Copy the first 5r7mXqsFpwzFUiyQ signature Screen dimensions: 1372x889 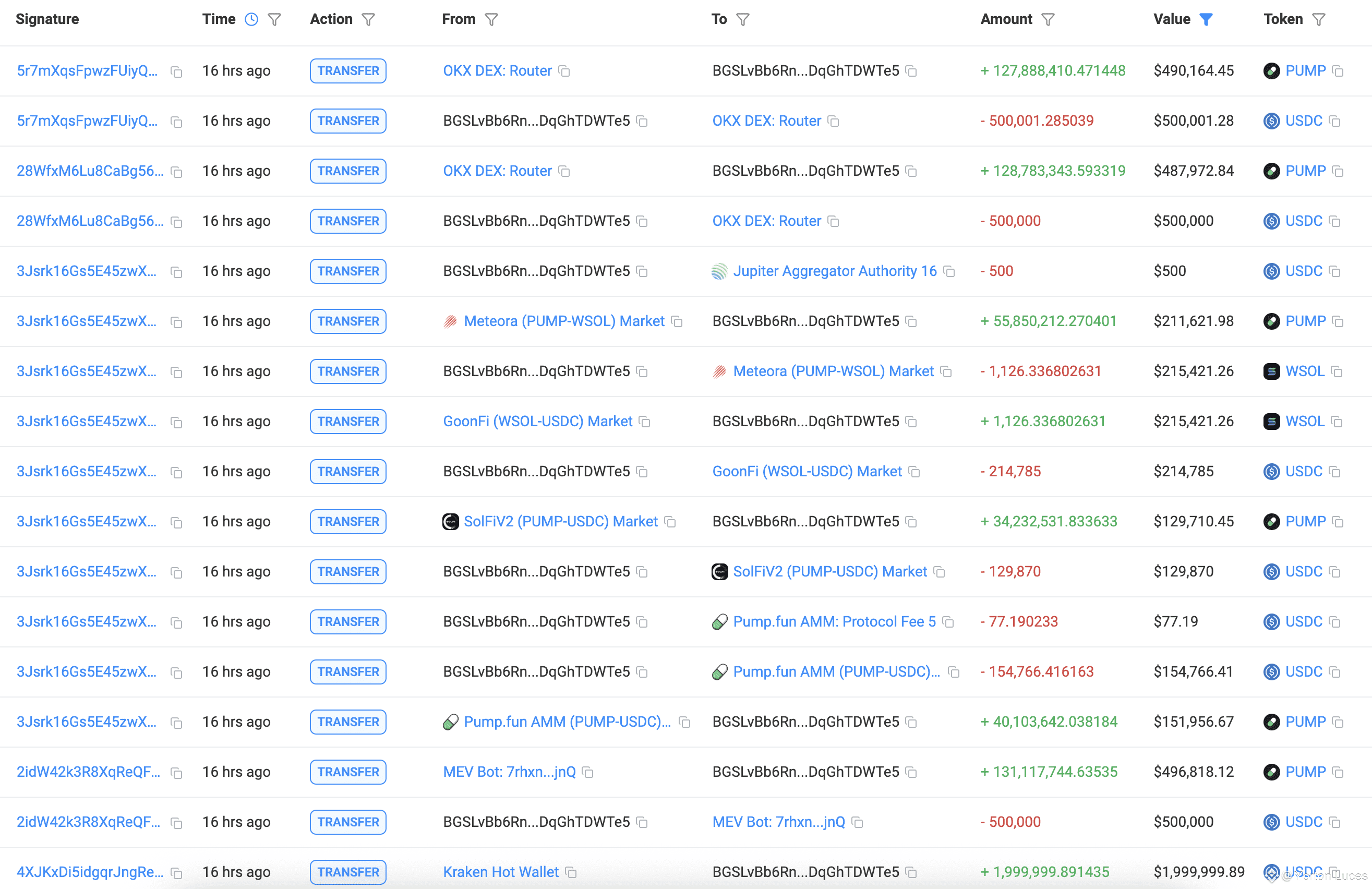(x=177, y=71)
